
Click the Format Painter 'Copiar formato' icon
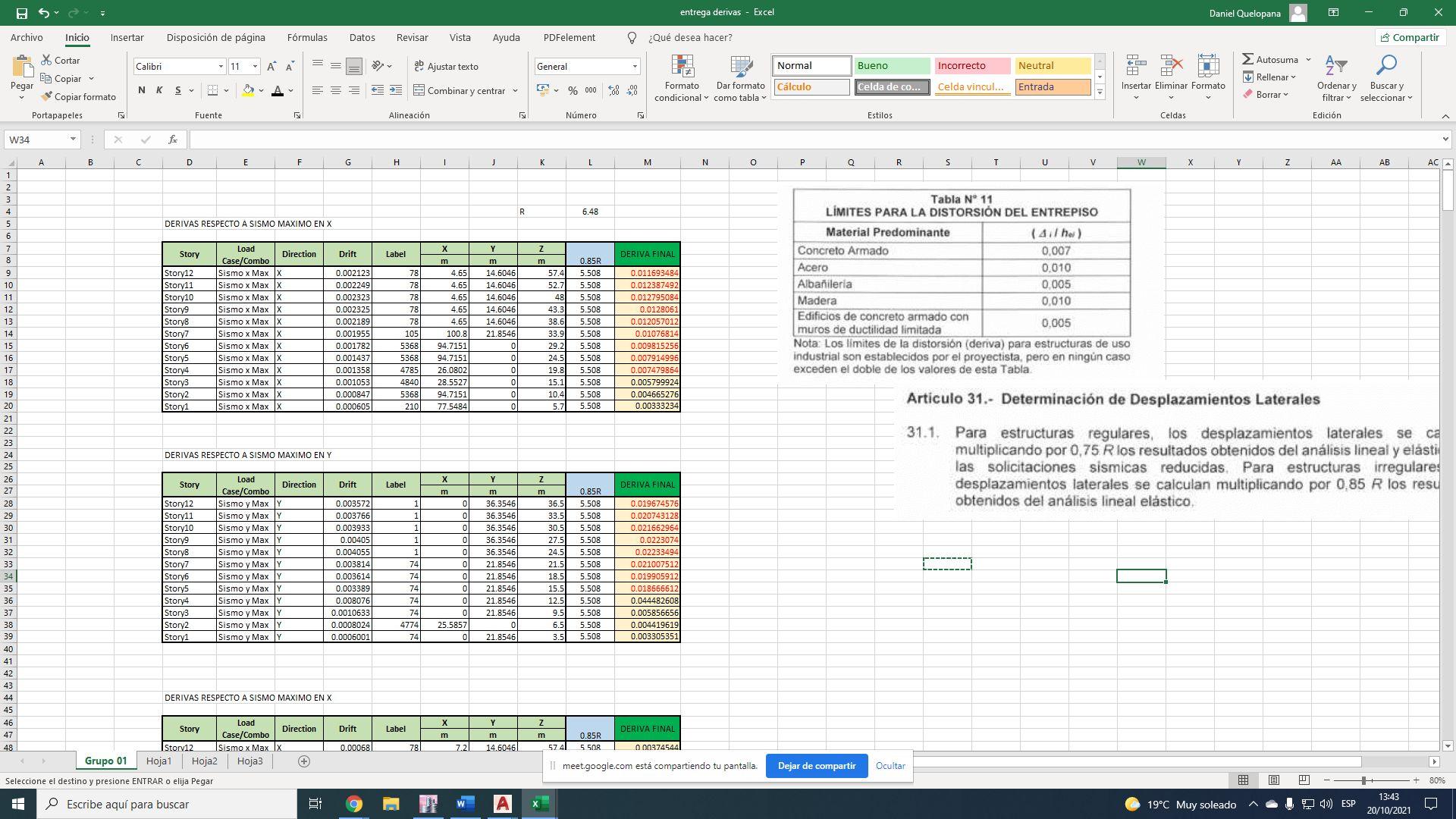[x=47, y=96]
